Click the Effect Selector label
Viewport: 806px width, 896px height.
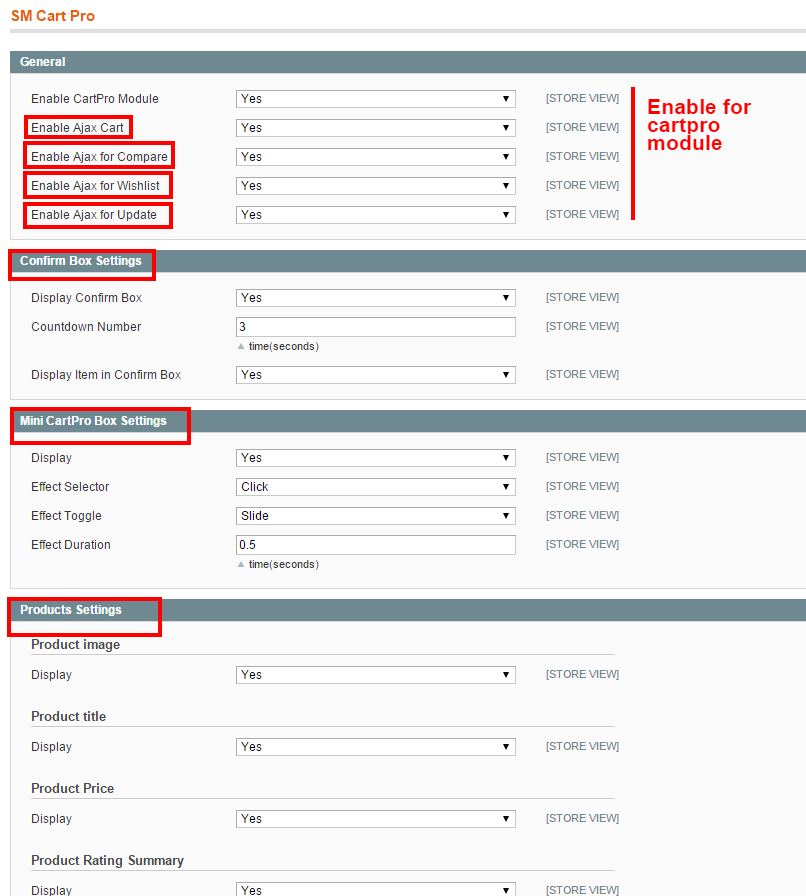(70, 487)
